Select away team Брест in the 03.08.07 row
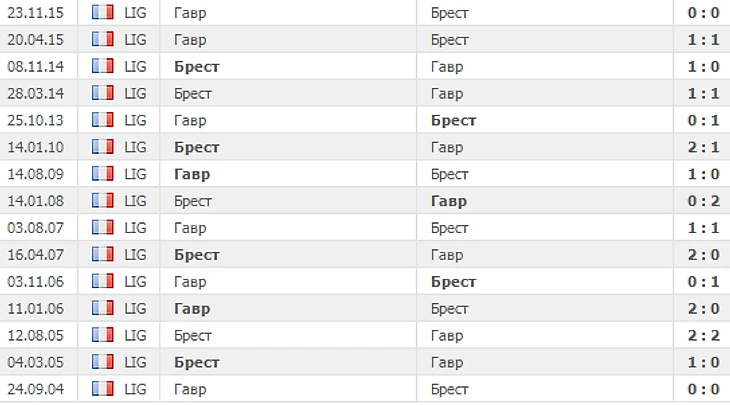730x405 pixels. tap(449, 228)
